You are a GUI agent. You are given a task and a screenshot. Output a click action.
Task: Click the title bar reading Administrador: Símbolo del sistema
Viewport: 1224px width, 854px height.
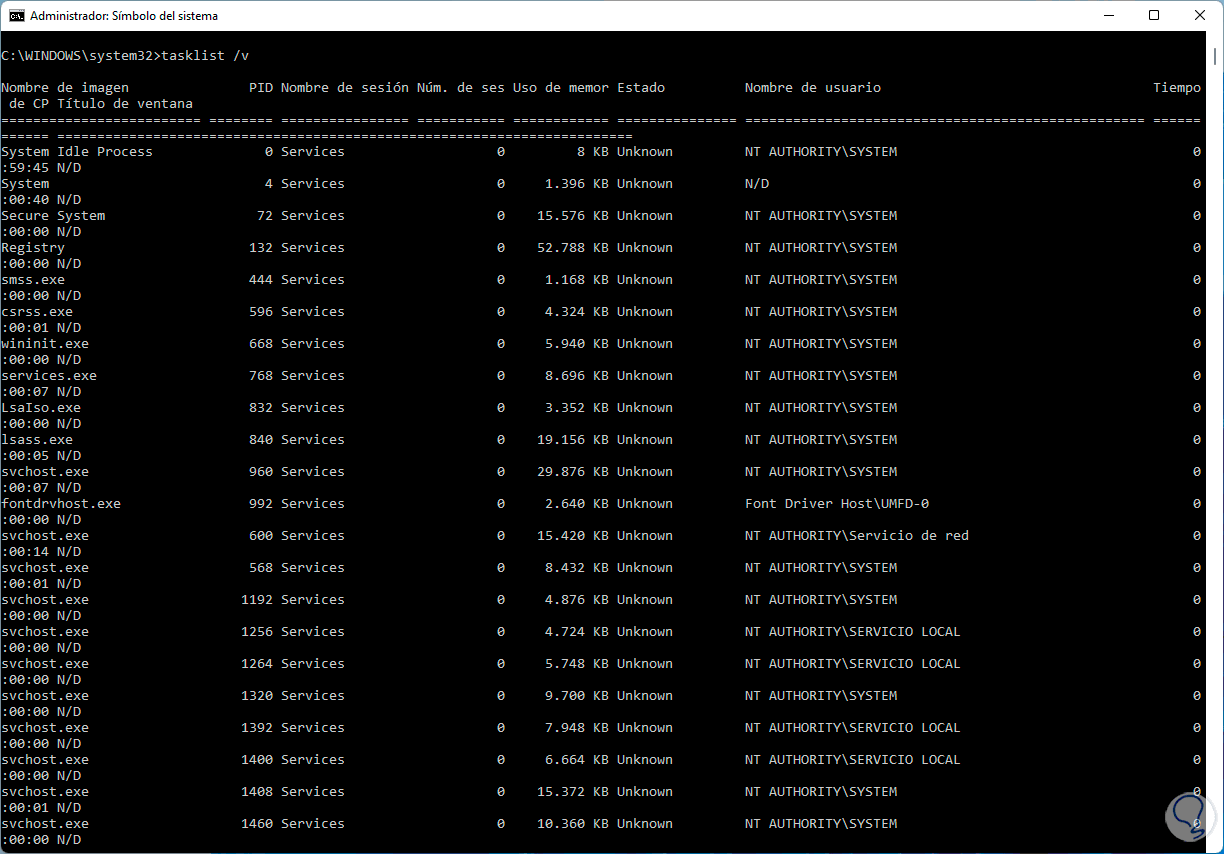pos(122,15)
